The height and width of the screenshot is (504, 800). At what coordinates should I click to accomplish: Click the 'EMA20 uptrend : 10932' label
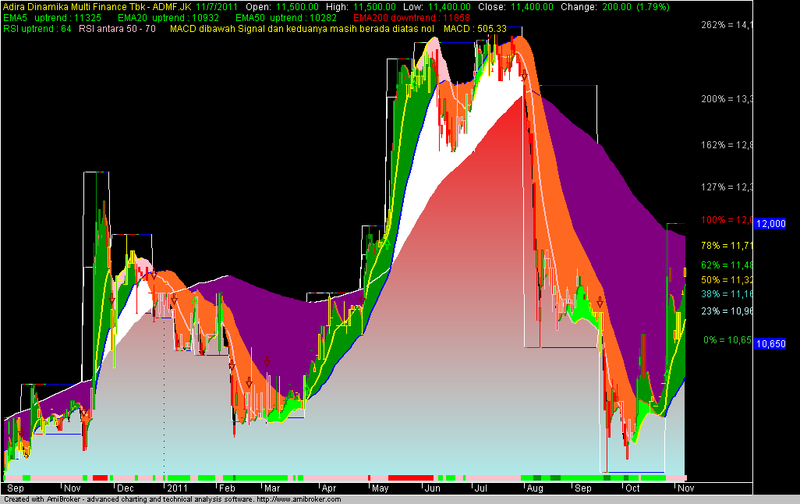tap(168, 18)
